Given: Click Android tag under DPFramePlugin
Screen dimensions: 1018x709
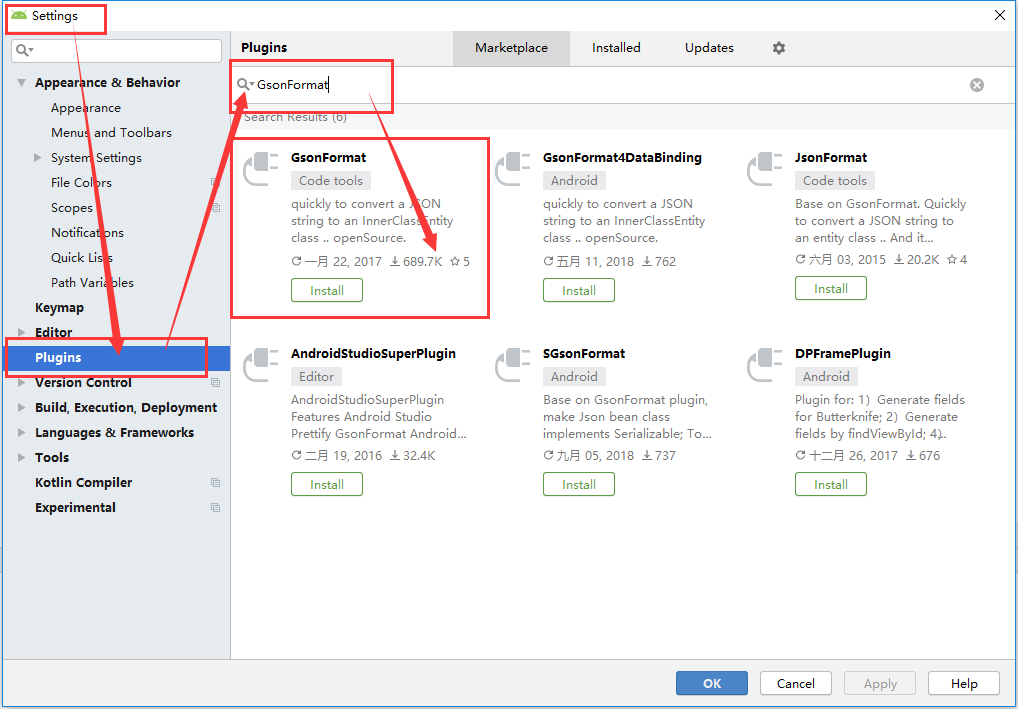Looking at the screenshot, I should (x=826, y=377).
